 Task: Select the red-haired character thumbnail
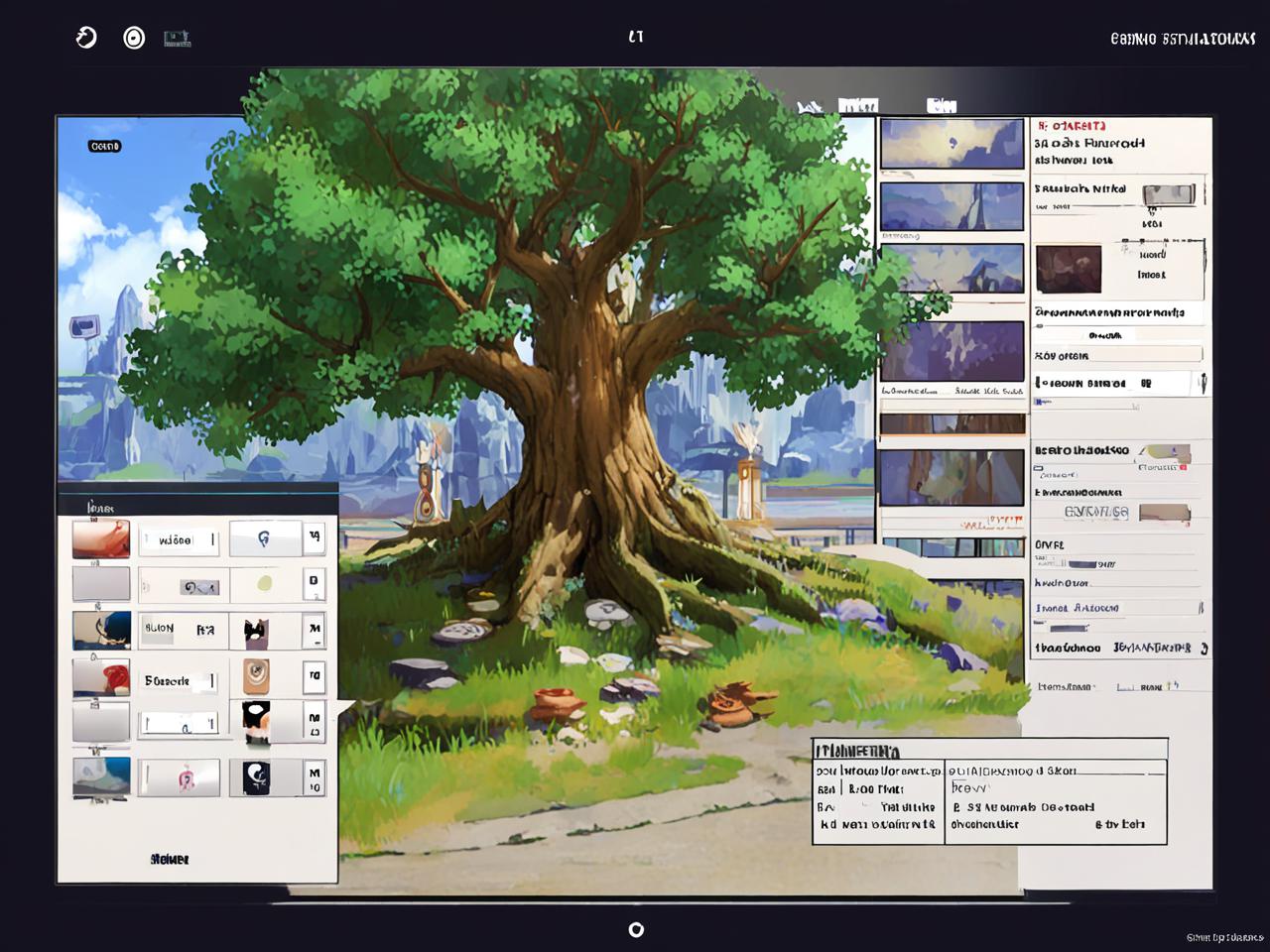tap(101, 676)
